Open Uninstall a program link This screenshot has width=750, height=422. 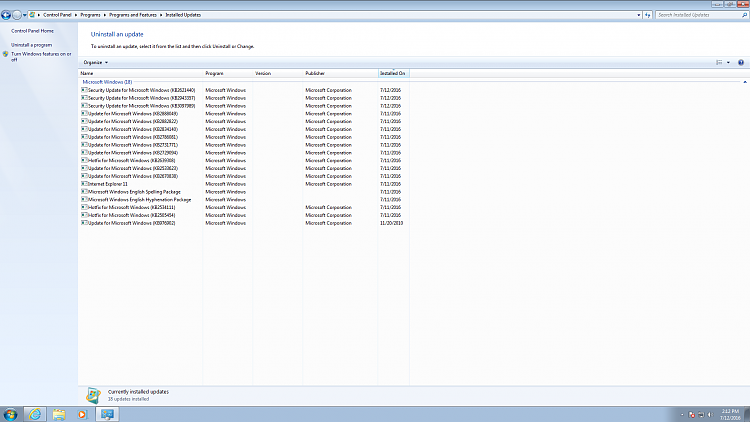tap(32, 44)
